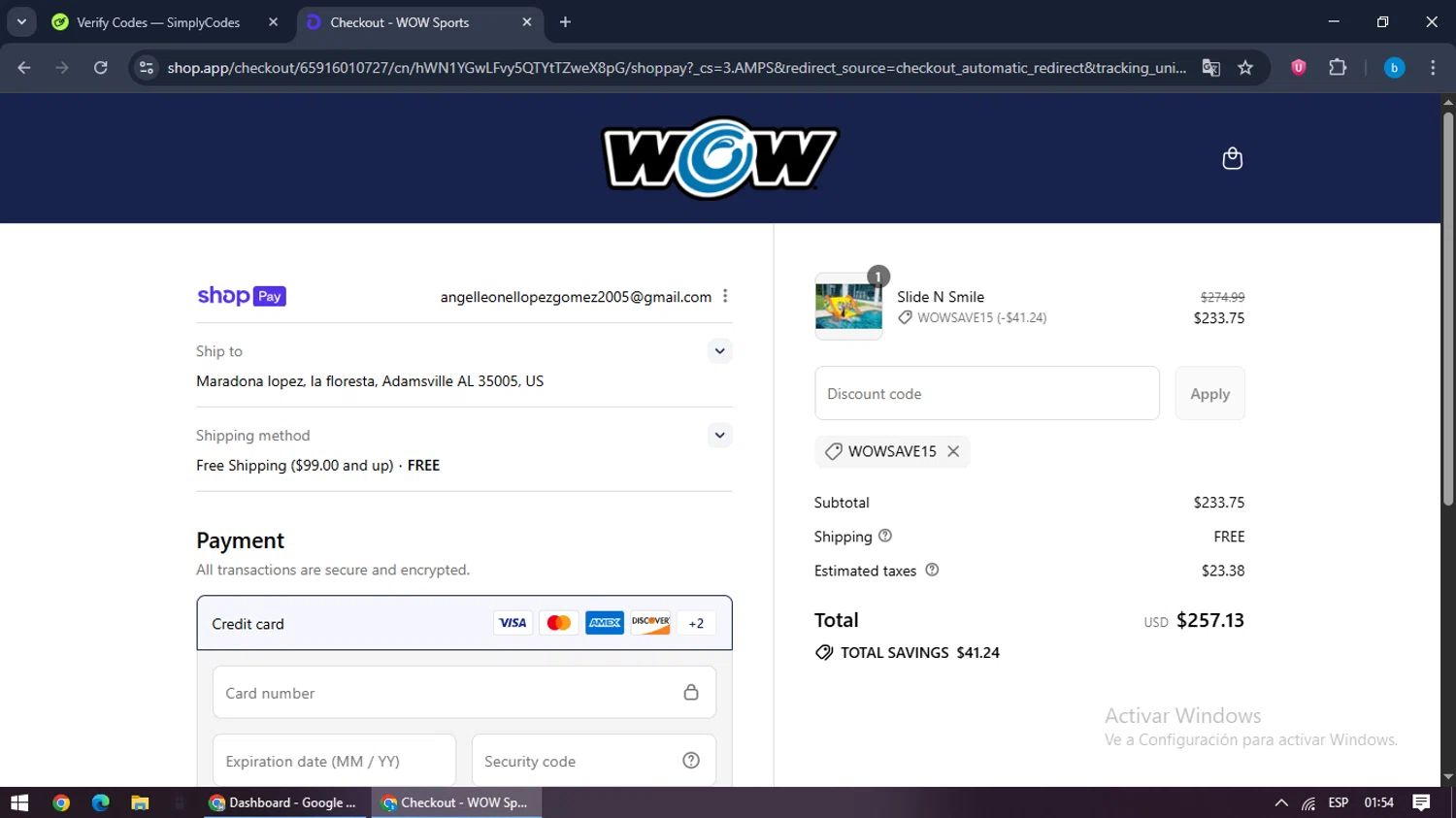The image size is (1456, 818).
Task: Show the +2 additional card types
Action: click(696, 623)
